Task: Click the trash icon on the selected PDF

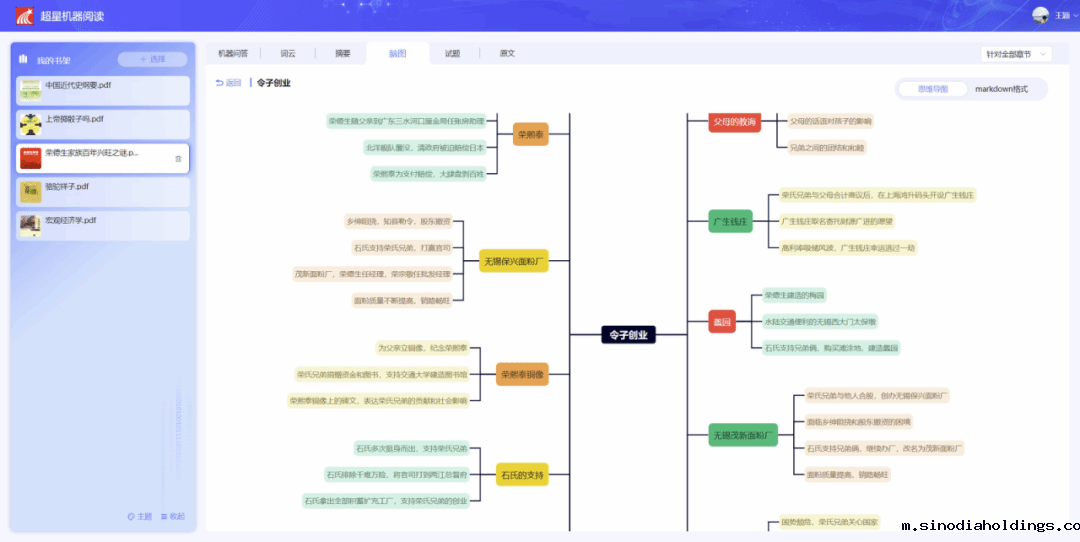Action: [178, 158]
